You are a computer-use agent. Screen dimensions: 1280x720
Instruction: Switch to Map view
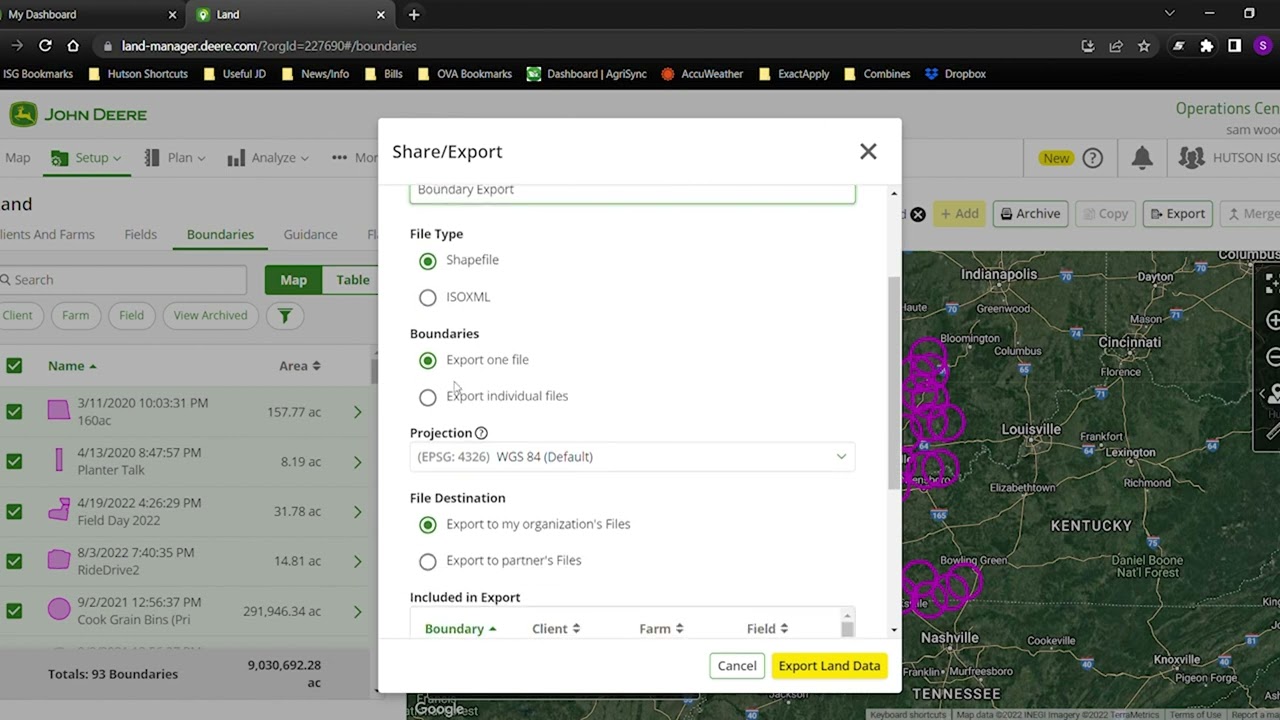[x=293, y=280]
